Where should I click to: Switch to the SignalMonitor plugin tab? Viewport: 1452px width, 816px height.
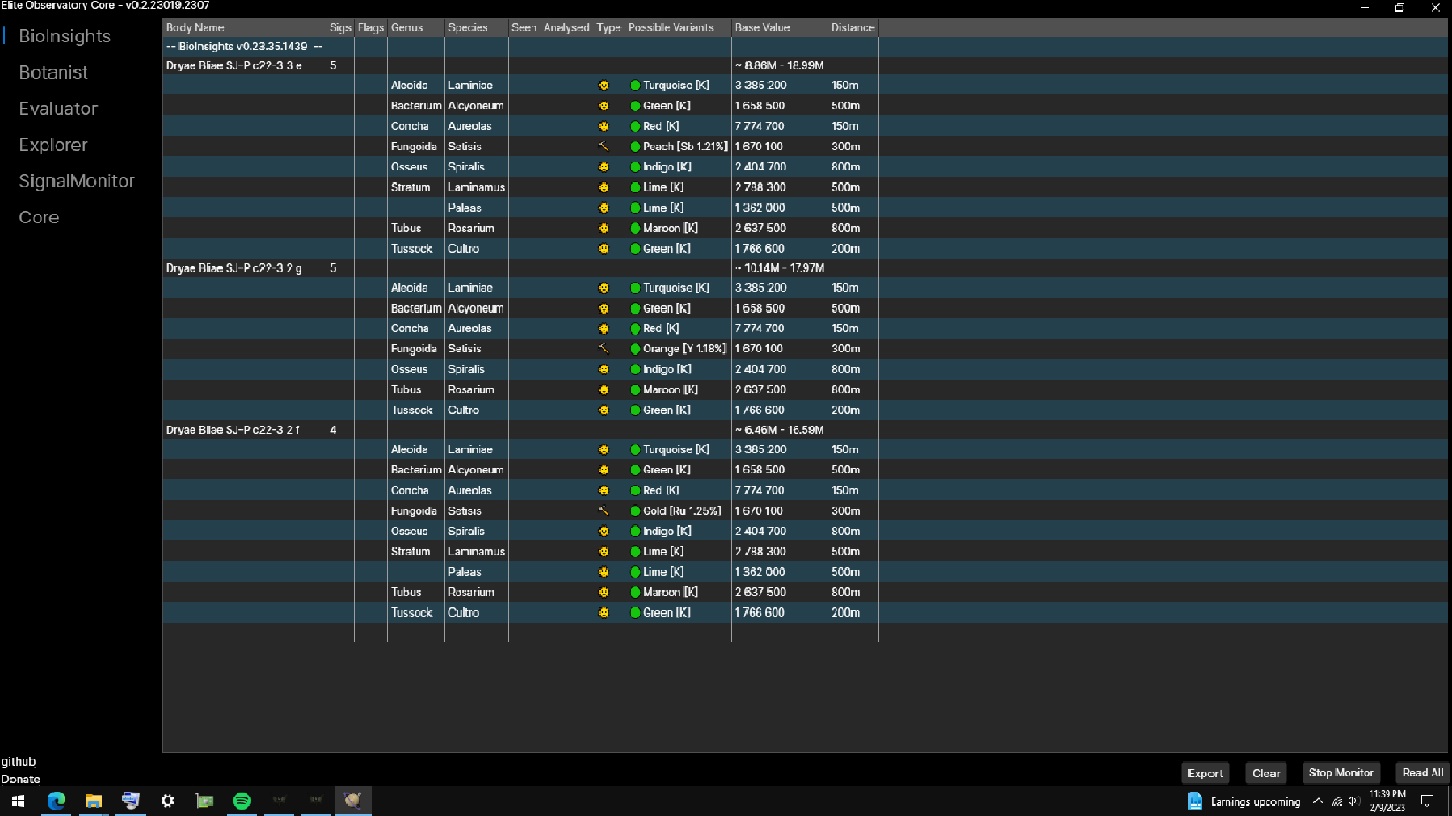(77, 181)
